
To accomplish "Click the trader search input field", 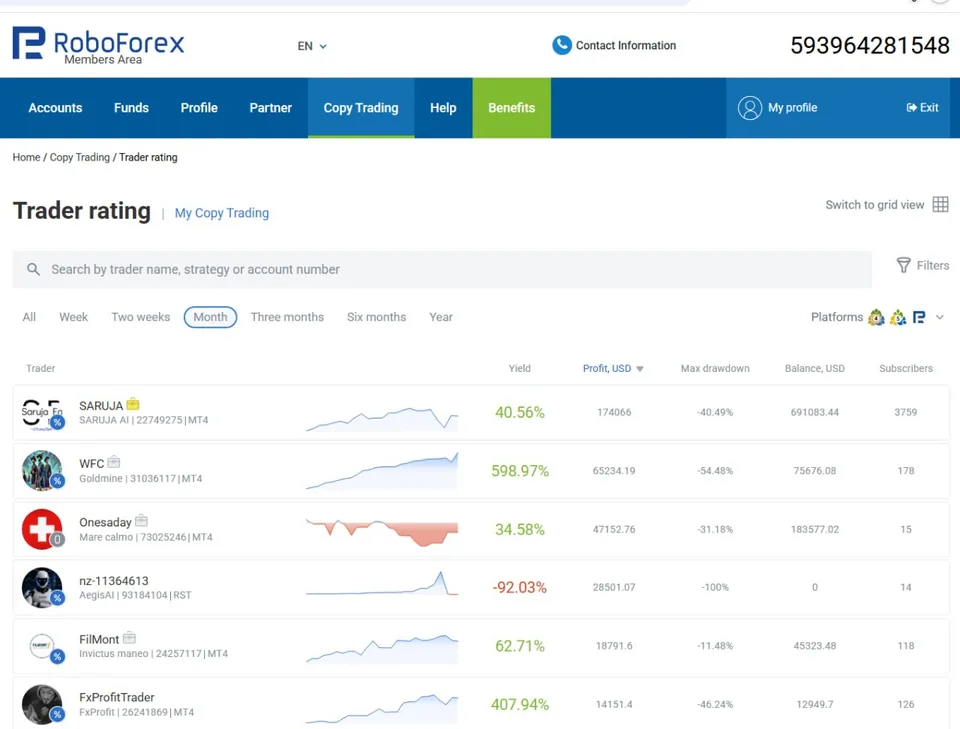I will (442, 269).
